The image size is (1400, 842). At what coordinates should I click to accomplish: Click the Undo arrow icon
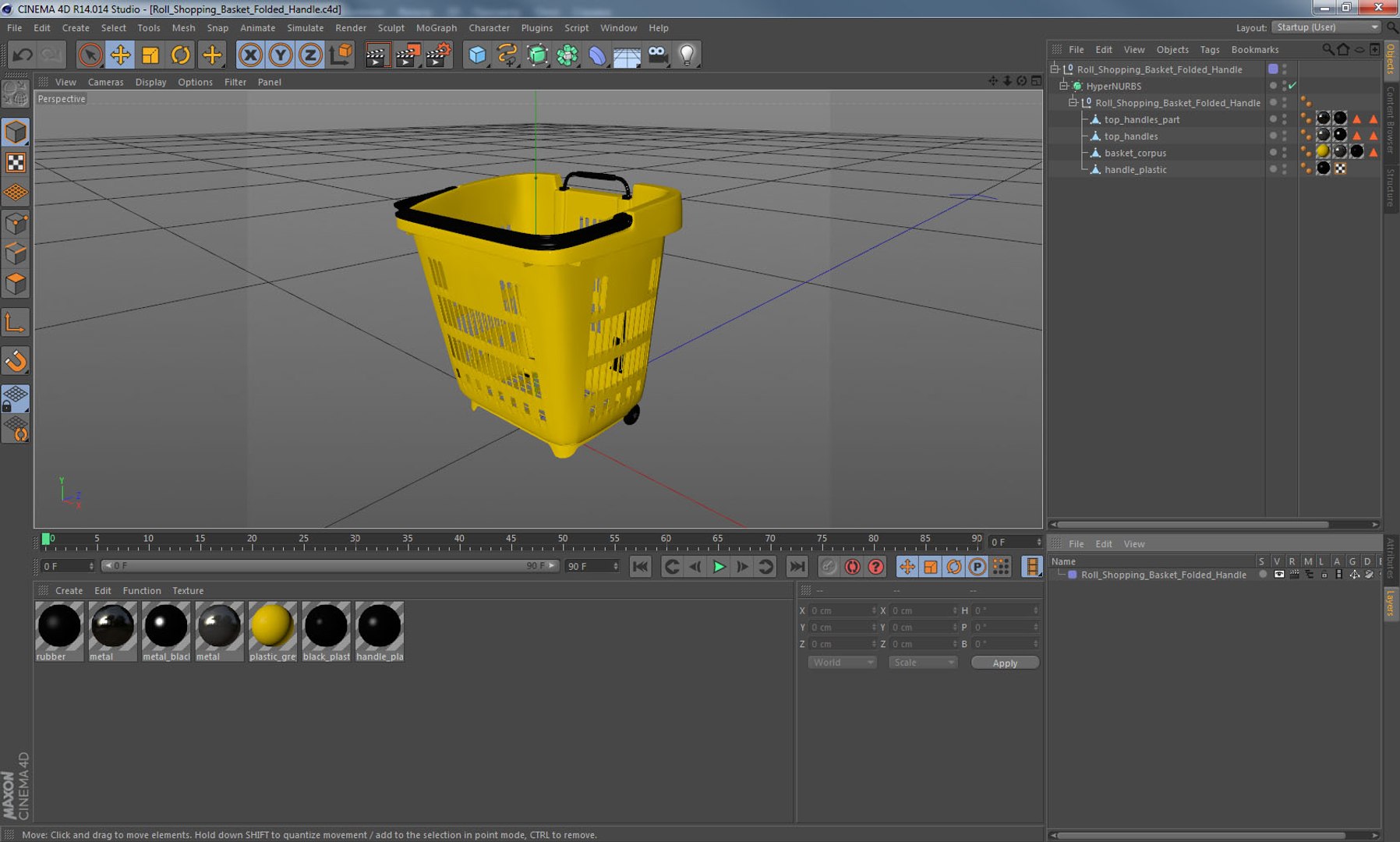(23, 55)
